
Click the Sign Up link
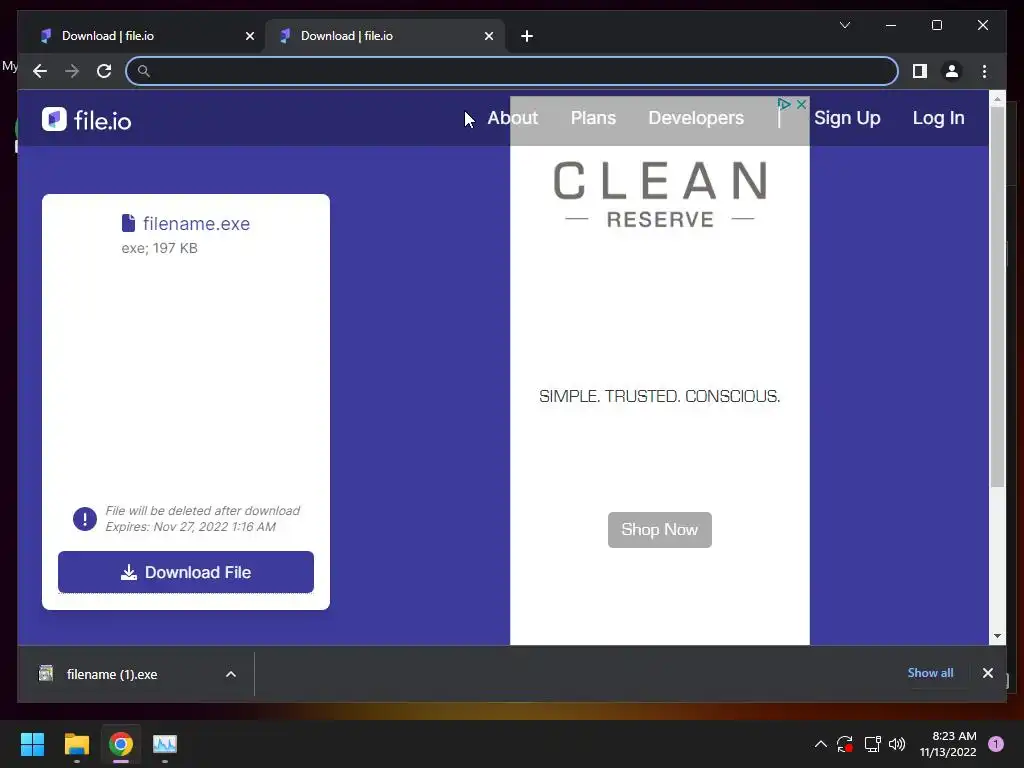coord(847,118)
